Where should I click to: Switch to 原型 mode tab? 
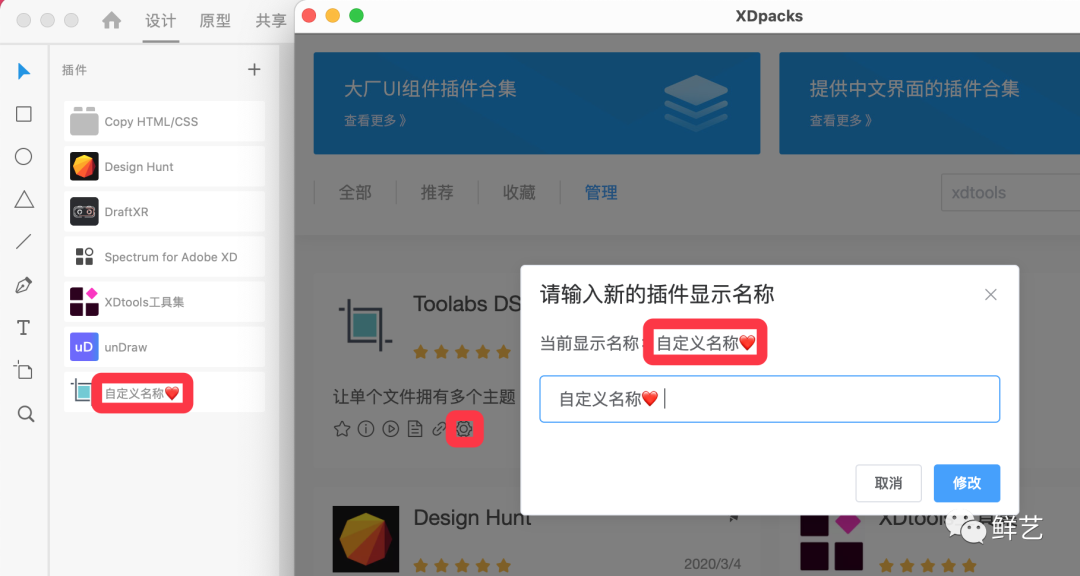215,21
